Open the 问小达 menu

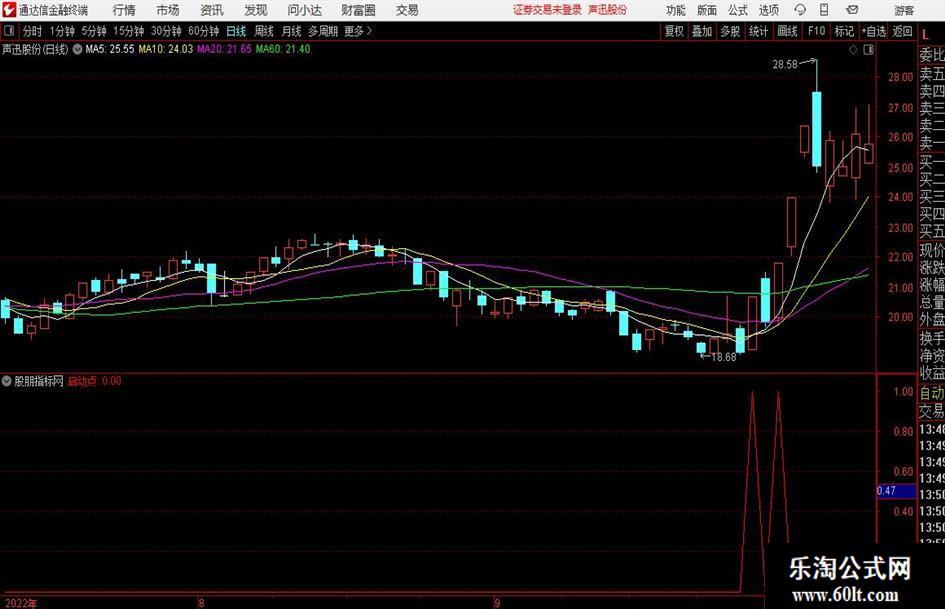304,10
